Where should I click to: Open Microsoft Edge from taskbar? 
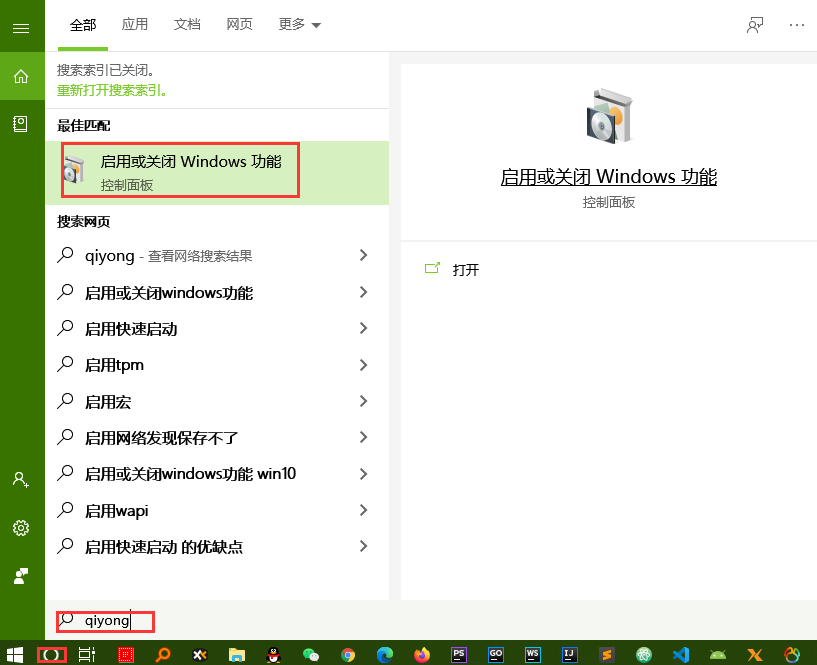coord(384,655)
